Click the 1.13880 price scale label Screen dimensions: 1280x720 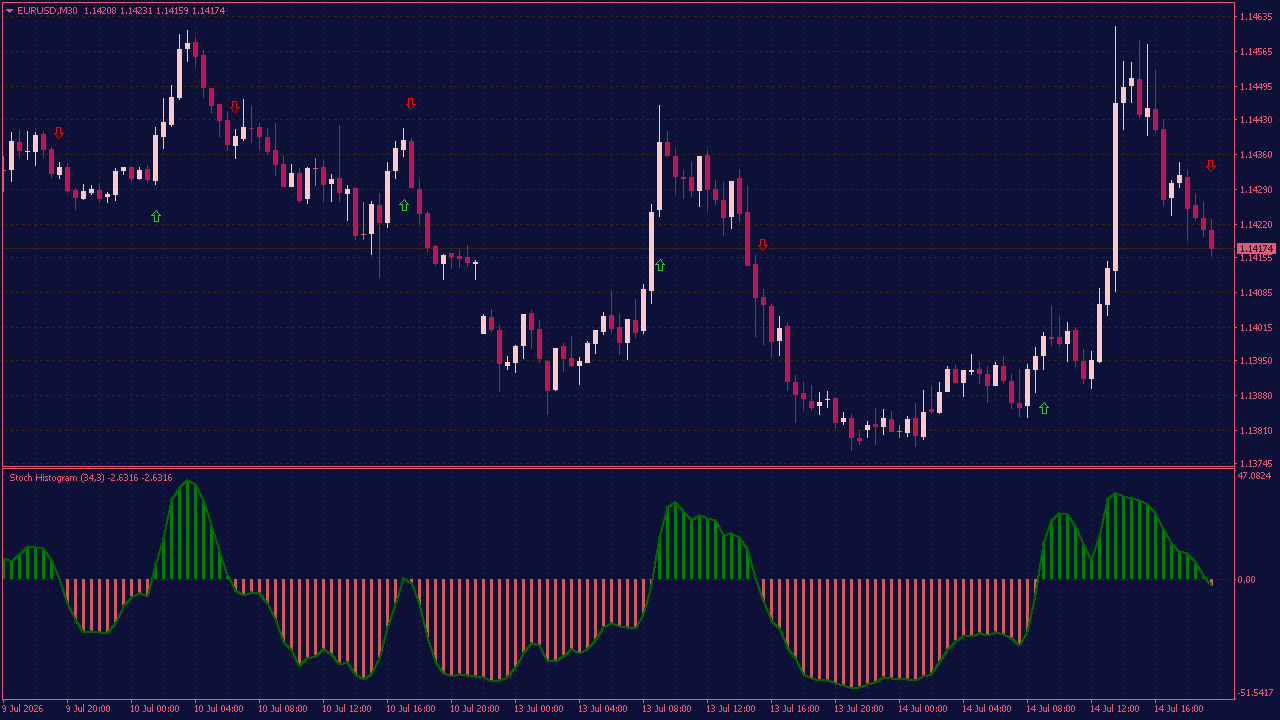tap(1256, 396)
